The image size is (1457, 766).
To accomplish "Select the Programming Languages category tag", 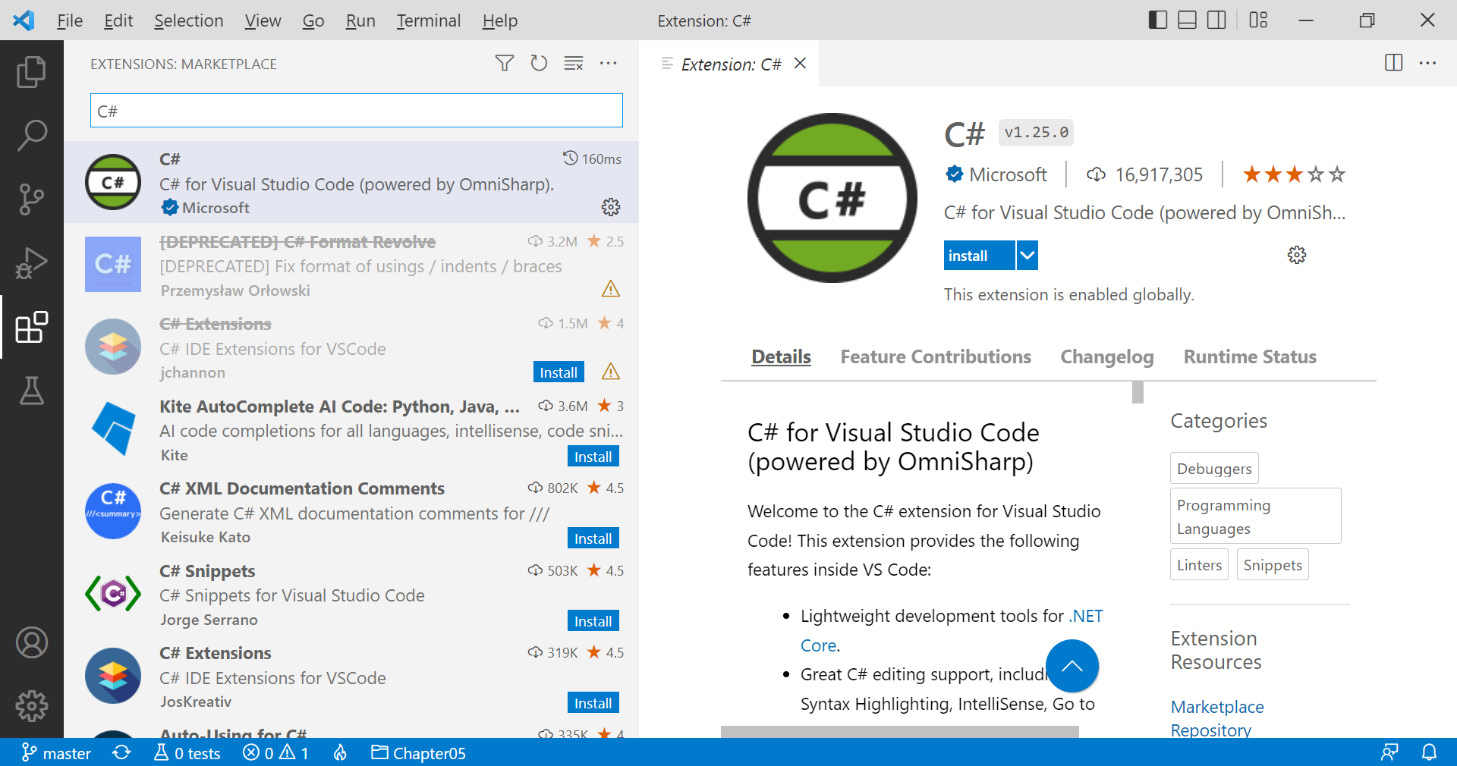I will click(1256, 516).
